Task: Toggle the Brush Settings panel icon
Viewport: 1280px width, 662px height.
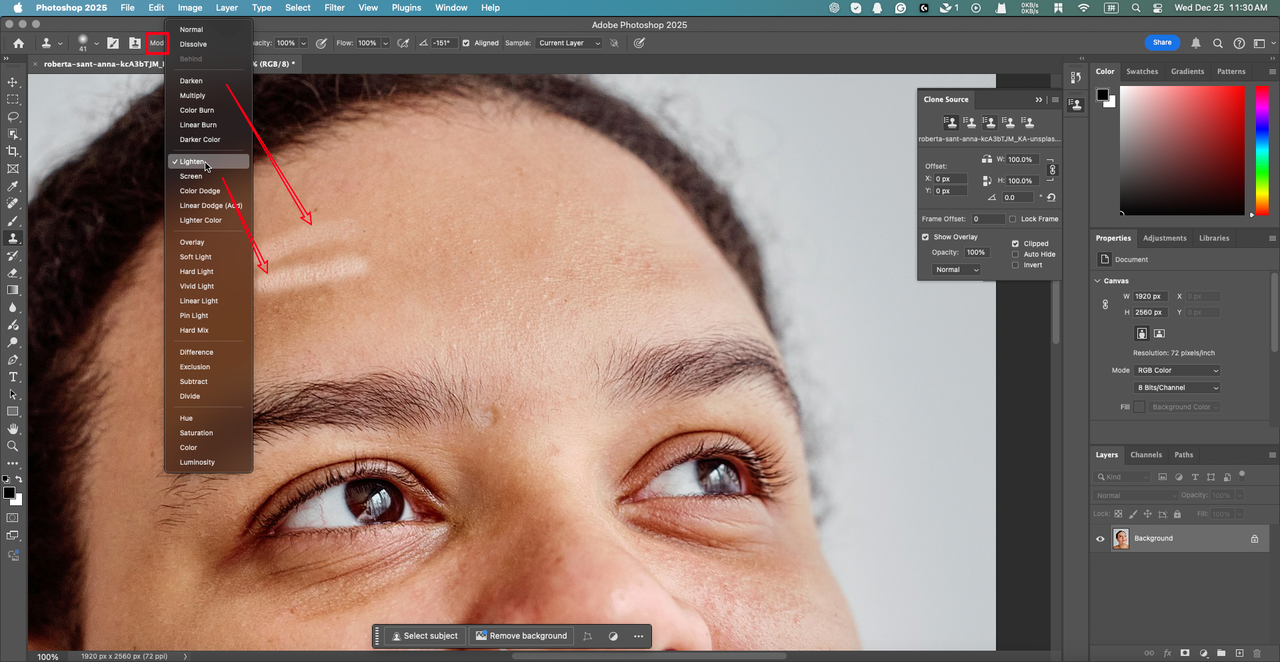Action: pyautogui.click(x=113, y=43)
